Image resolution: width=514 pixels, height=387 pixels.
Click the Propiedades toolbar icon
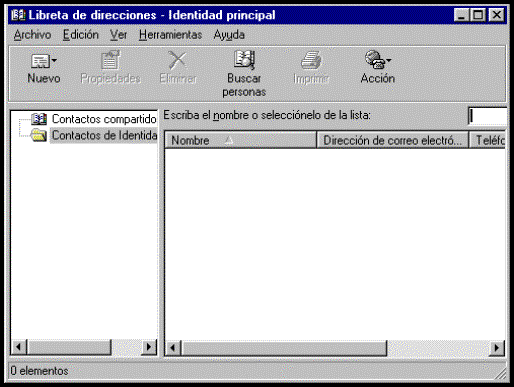tap(111, 60)
